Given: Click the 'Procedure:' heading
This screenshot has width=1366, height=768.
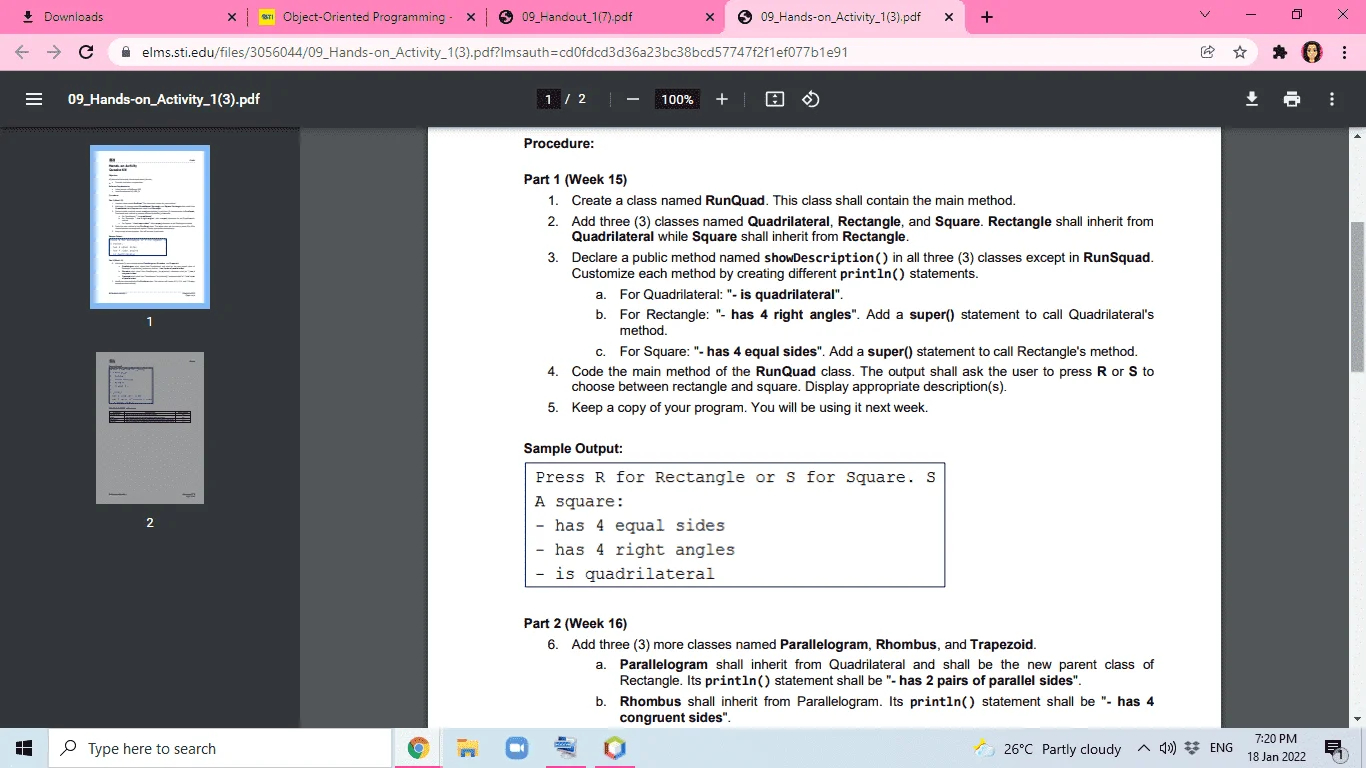Looking at the screenshot, I should (x=559, y=143).
